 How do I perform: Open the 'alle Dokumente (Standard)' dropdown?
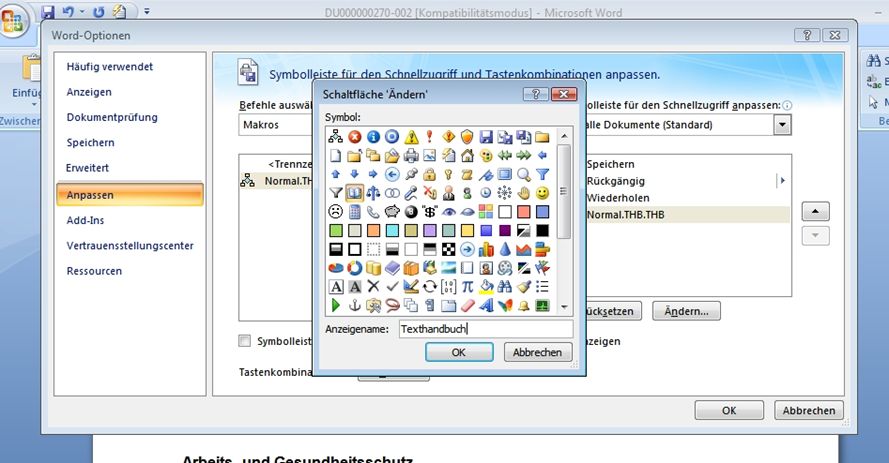[782, 125]
